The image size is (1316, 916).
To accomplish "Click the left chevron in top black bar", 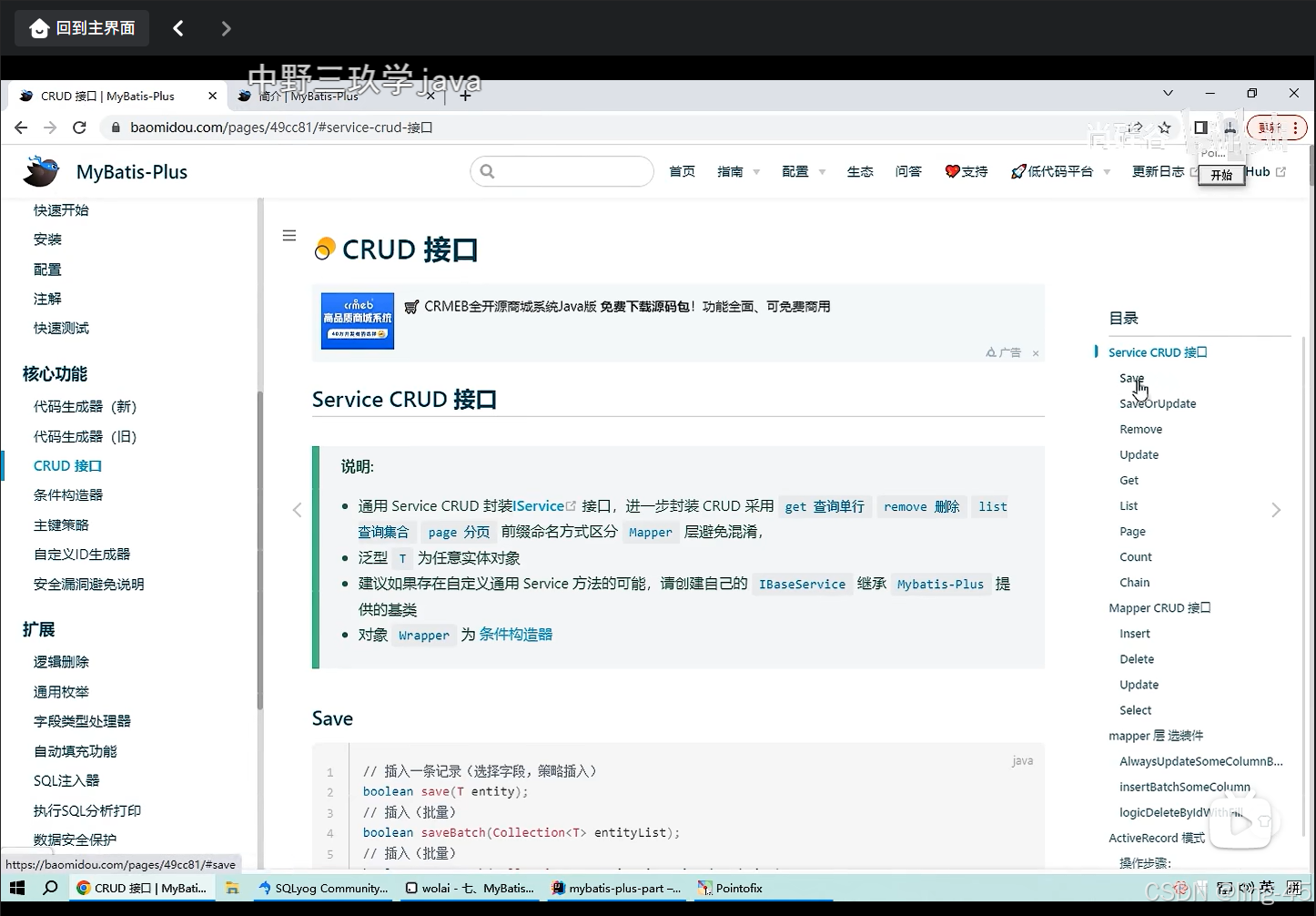I will (x=178, y=28).
